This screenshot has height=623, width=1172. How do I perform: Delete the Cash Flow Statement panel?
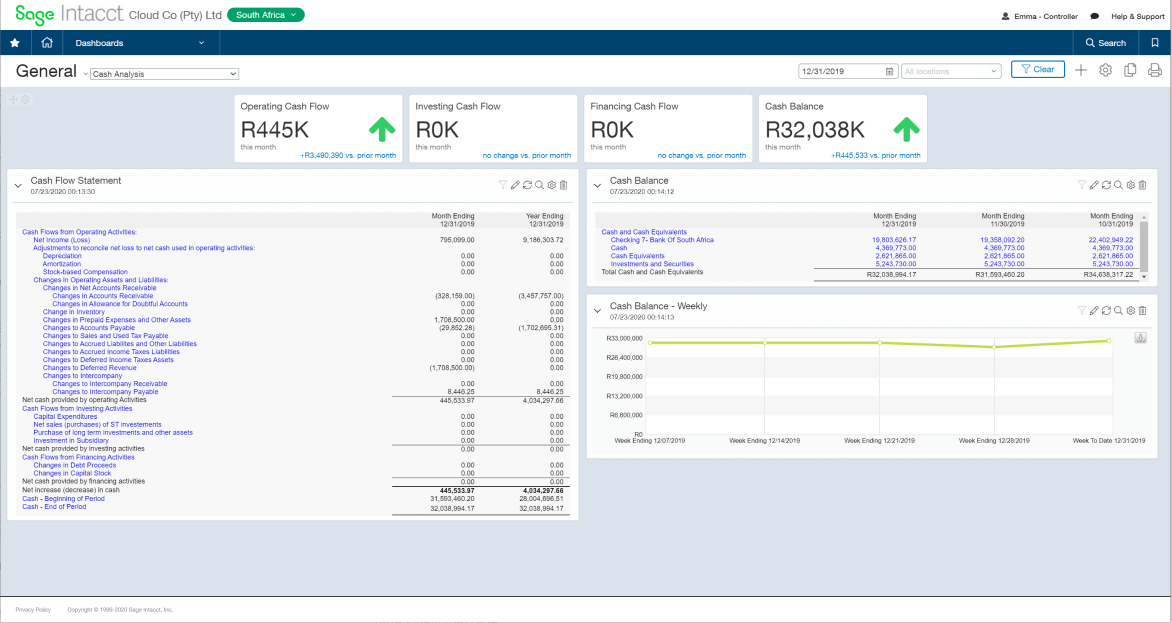[564, 185]
